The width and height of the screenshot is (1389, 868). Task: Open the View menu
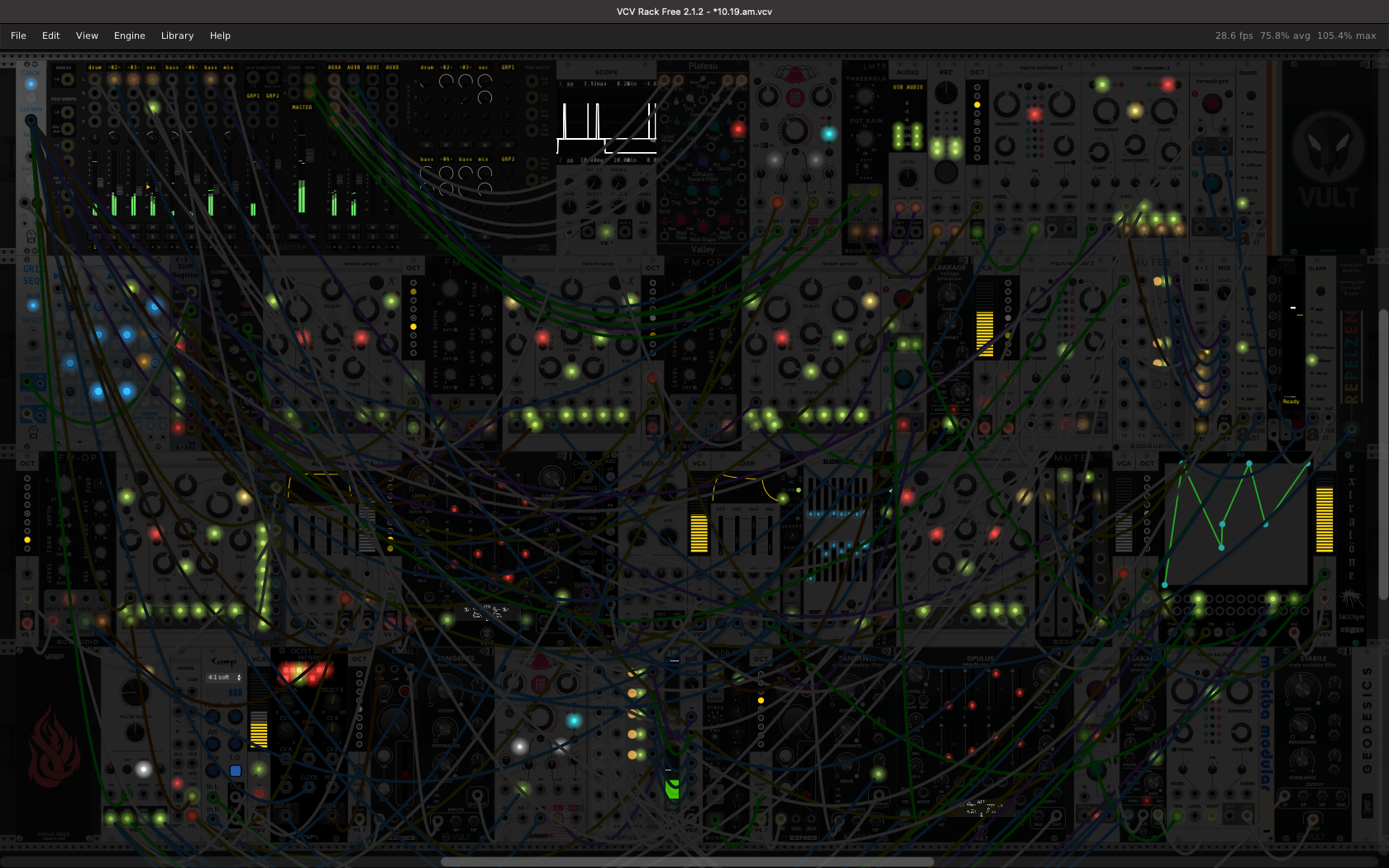pos(87,36)
